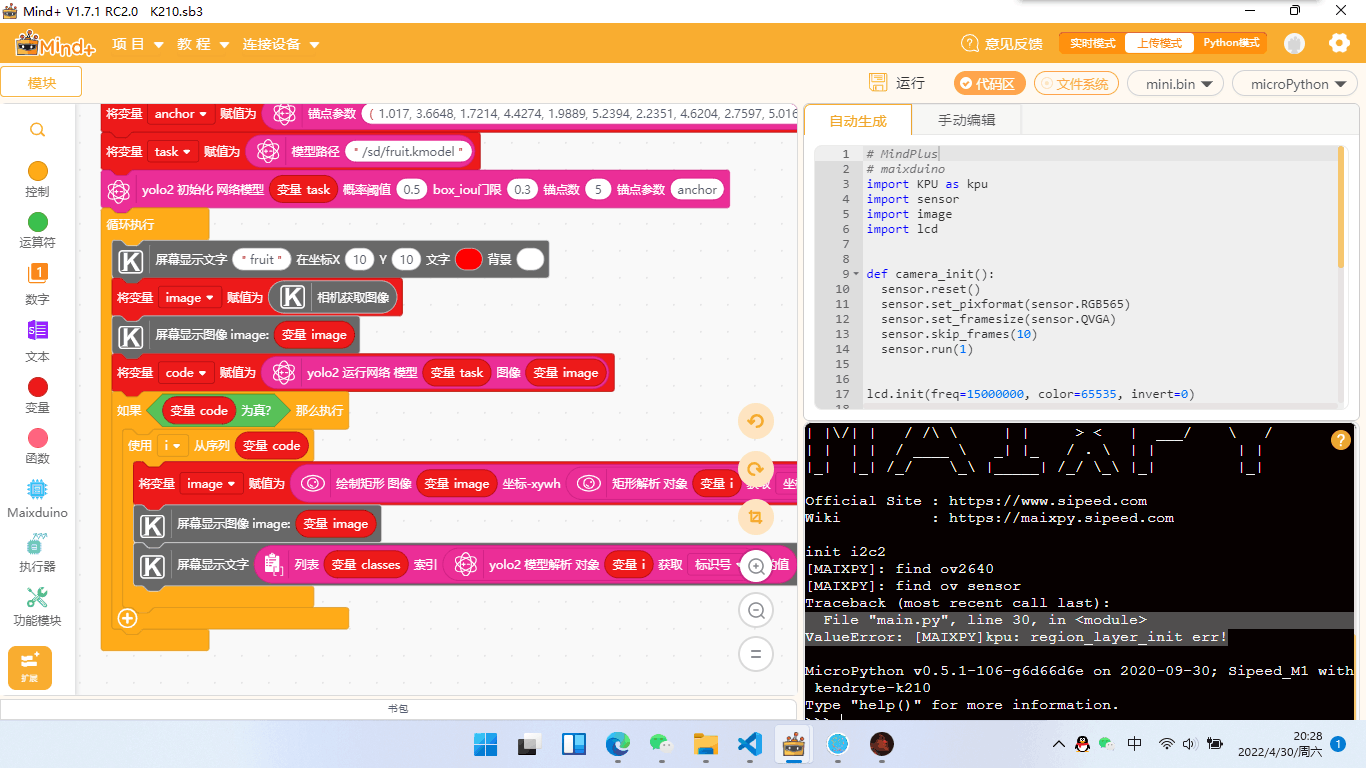Zoom out on the block workspace
1366x768 pixels.
[x=755, y=610]
